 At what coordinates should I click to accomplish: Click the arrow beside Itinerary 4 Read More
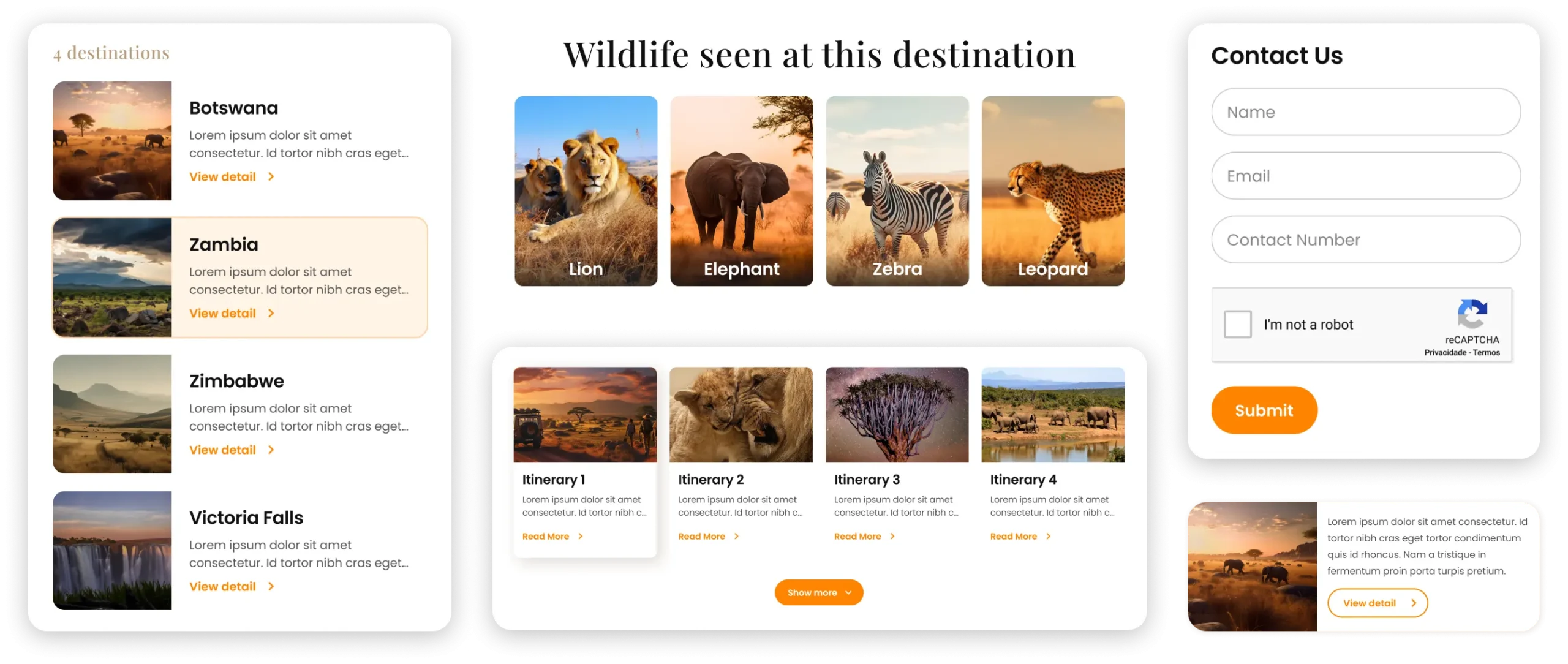tap(1048, 536)
